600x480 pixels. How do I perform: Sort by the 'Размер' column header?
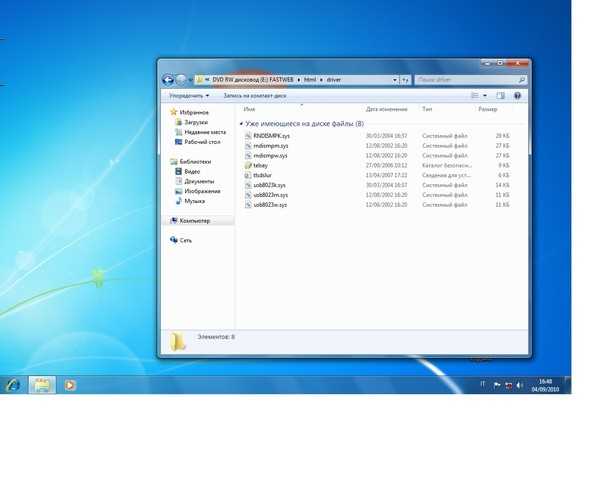click(488, 109)
